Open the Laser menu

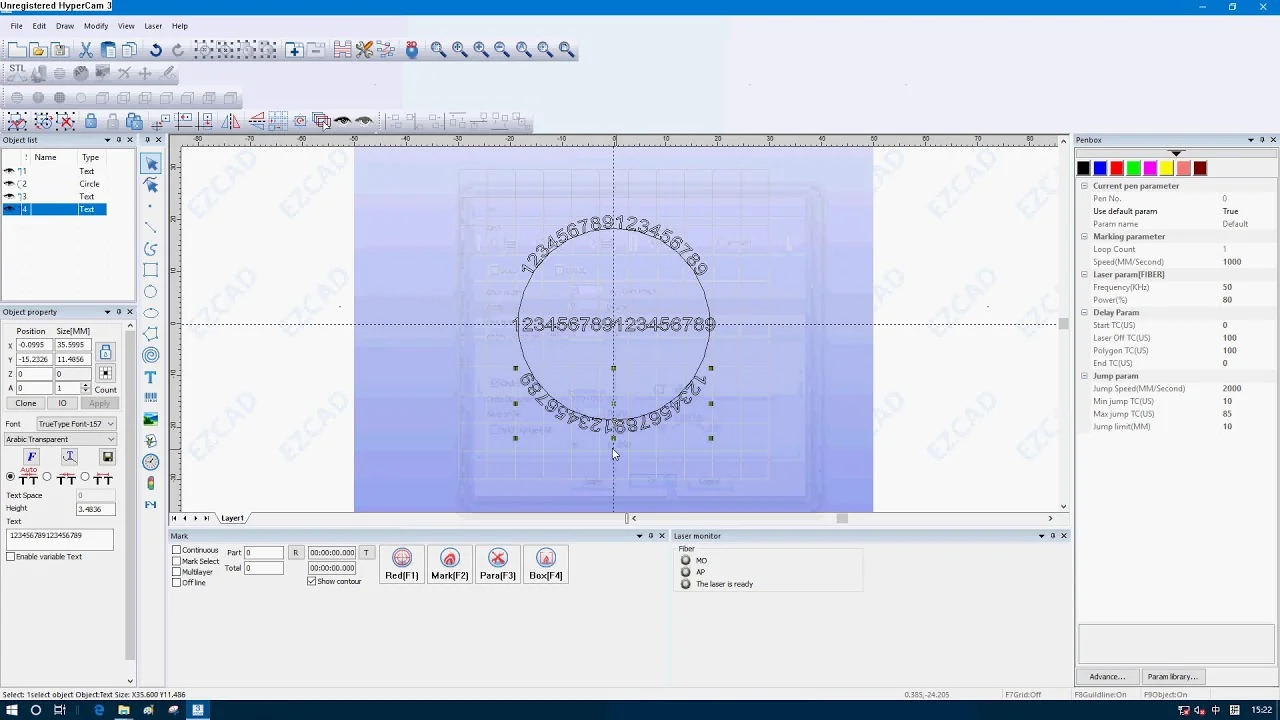pos(153,26)
